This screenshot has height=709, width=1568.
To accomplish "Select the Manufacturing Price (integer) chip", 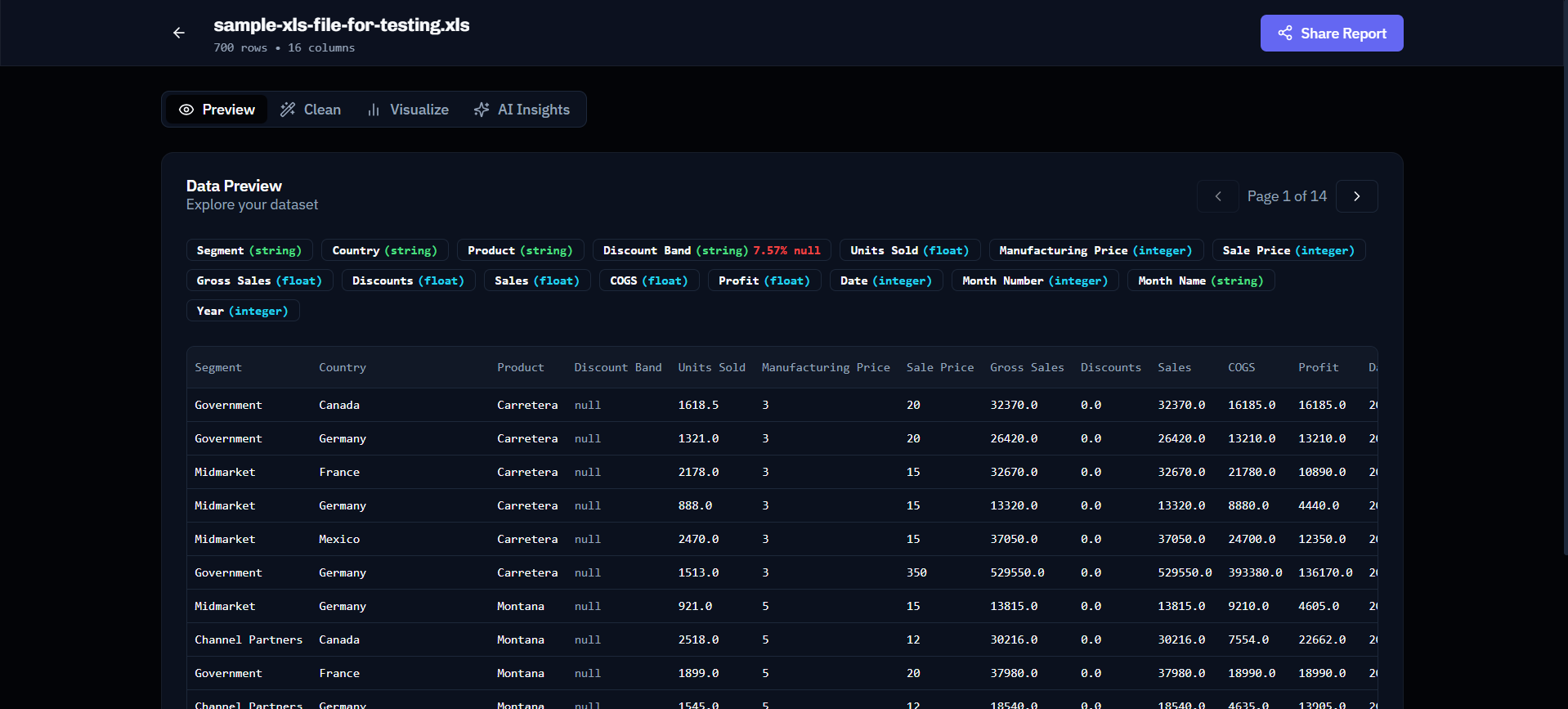I will [1096, 250].
